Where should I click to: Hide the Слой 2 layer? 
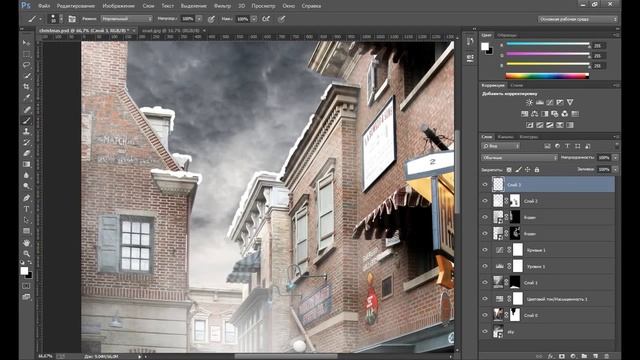[x=485, y=201]
